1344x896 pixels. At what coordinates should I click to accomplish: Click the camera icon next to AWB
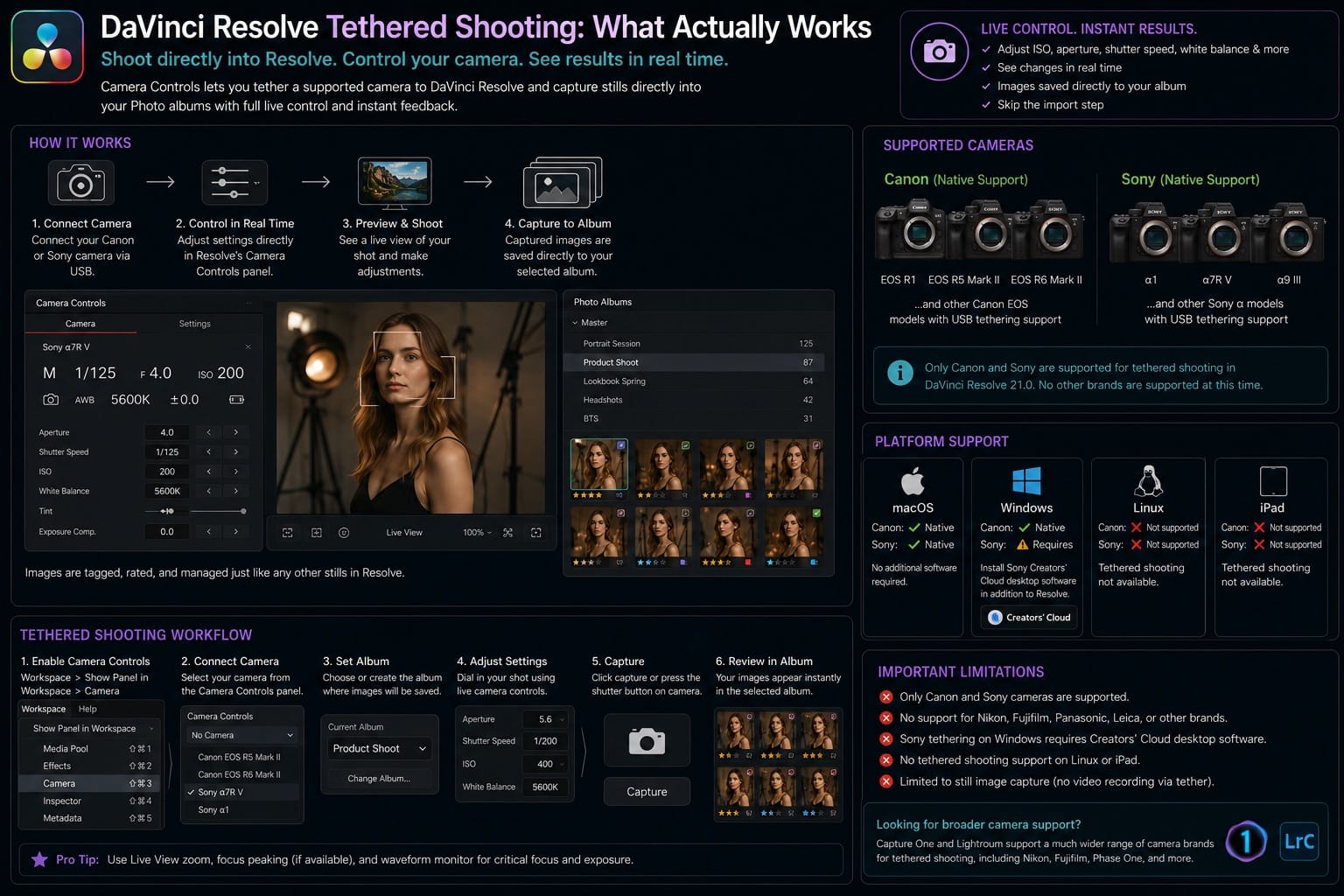pos(51,399)
